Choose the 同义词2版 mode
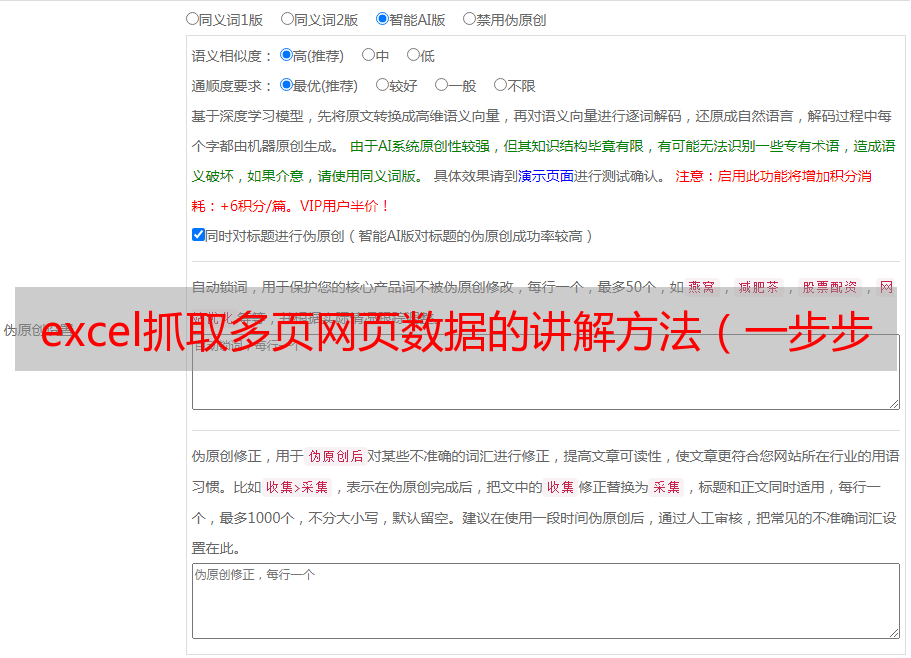 (x=287, y=18)
